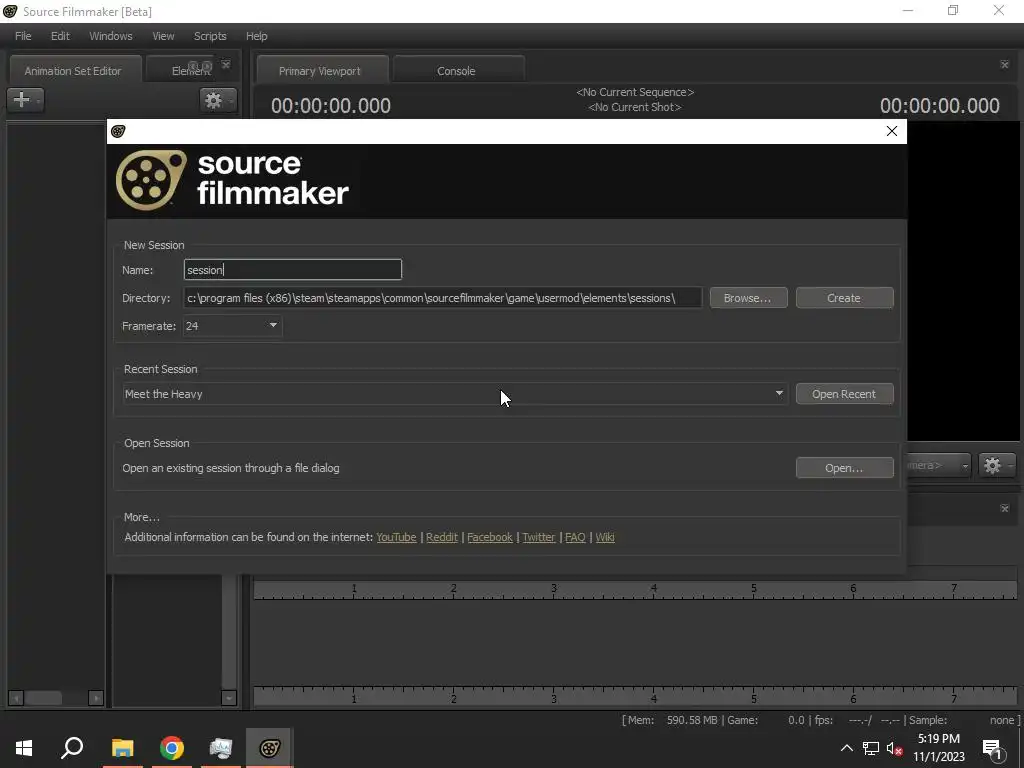Click the Windows Start button
Viewport: 1024px width, 768px height.
tap(24, 748)
